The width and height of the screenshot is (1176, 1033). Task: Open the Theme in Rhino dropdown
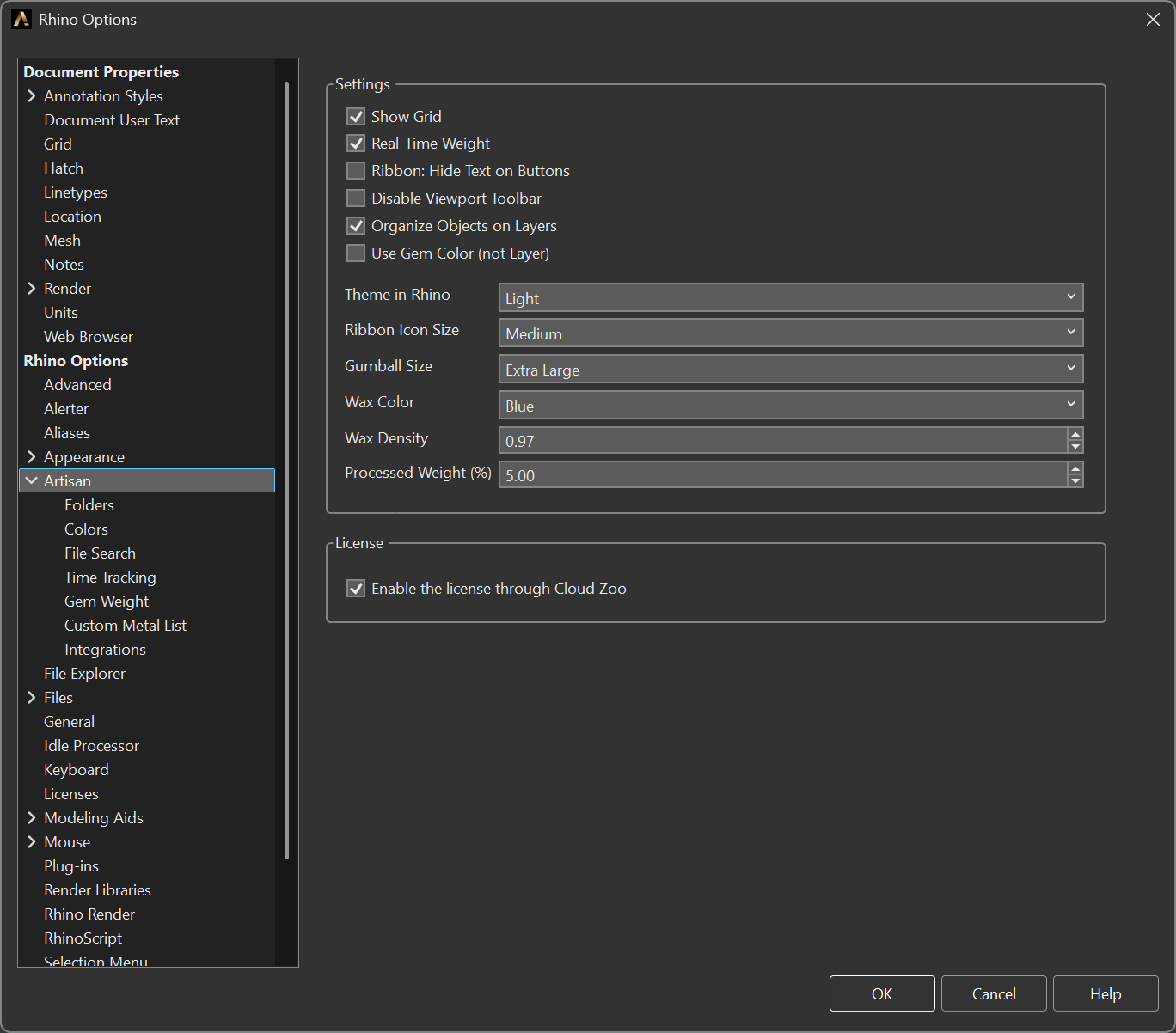(791, 297)
